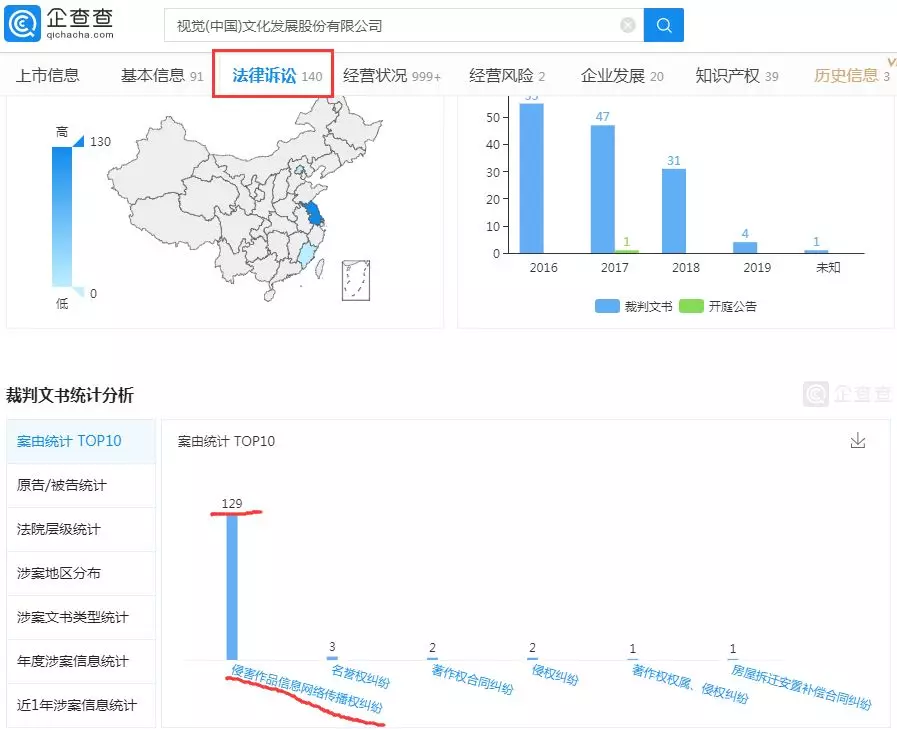Open the 历史信息 tab
Screen dimensions: 897x730
pyautogui.click(x=849, y=74)
